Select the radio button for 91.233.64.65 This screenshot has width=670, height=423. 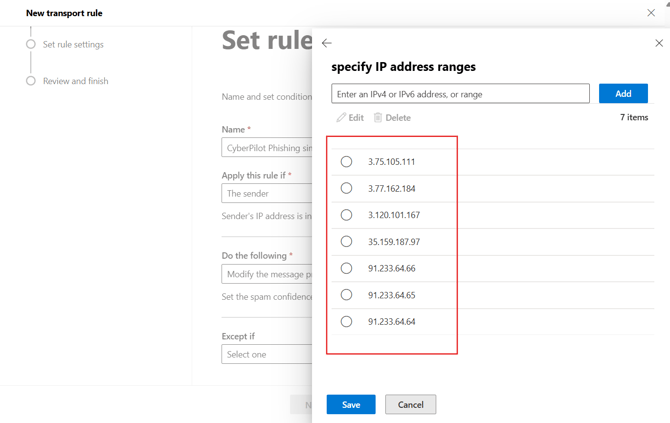coord(346,295)
